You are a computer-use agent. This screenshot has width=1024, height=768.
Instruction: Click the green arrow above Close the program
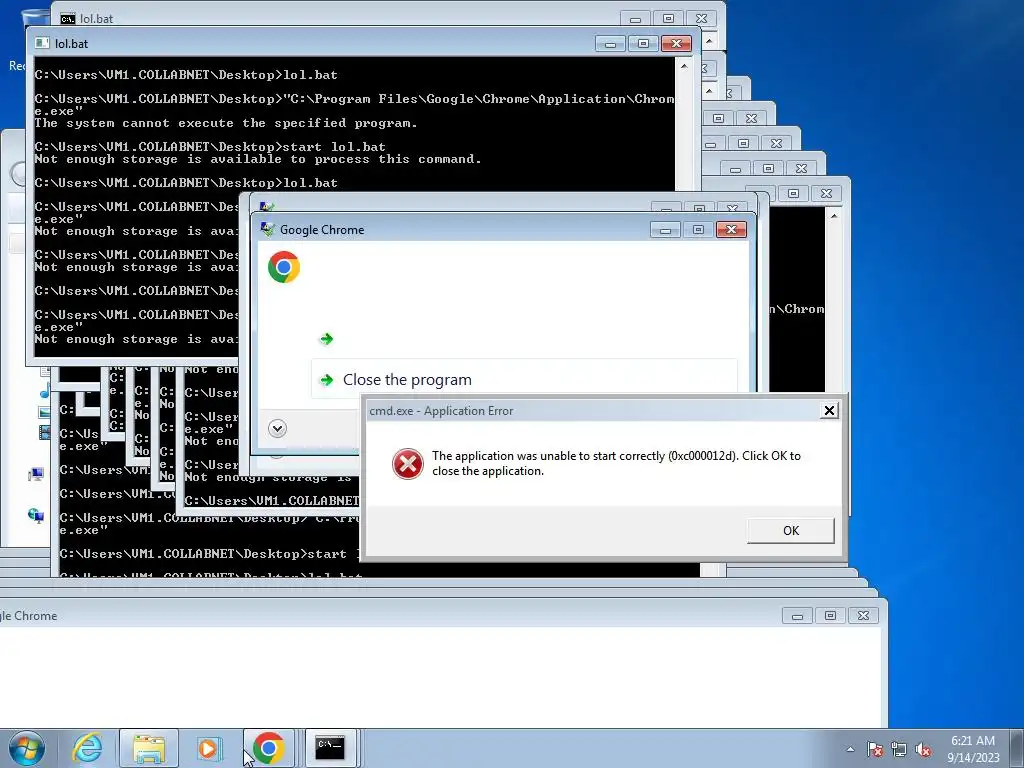[327, 338]
